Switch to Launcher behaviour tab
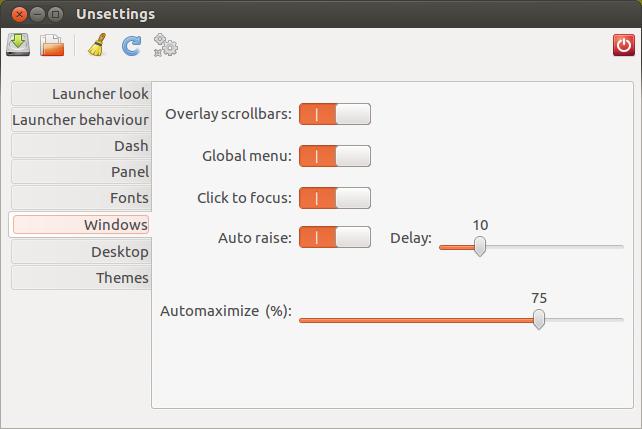 coord(81,120)
